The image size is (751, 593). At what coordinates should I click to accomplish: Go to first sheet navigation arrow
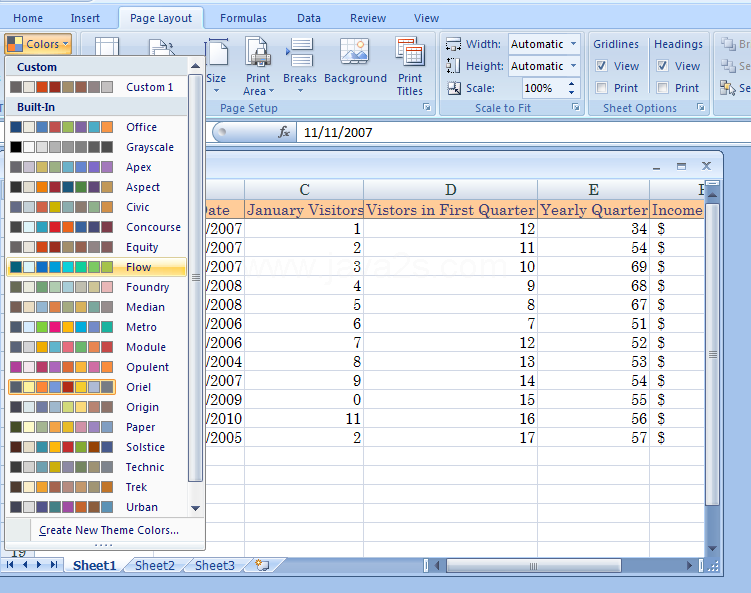coord(10,565)
